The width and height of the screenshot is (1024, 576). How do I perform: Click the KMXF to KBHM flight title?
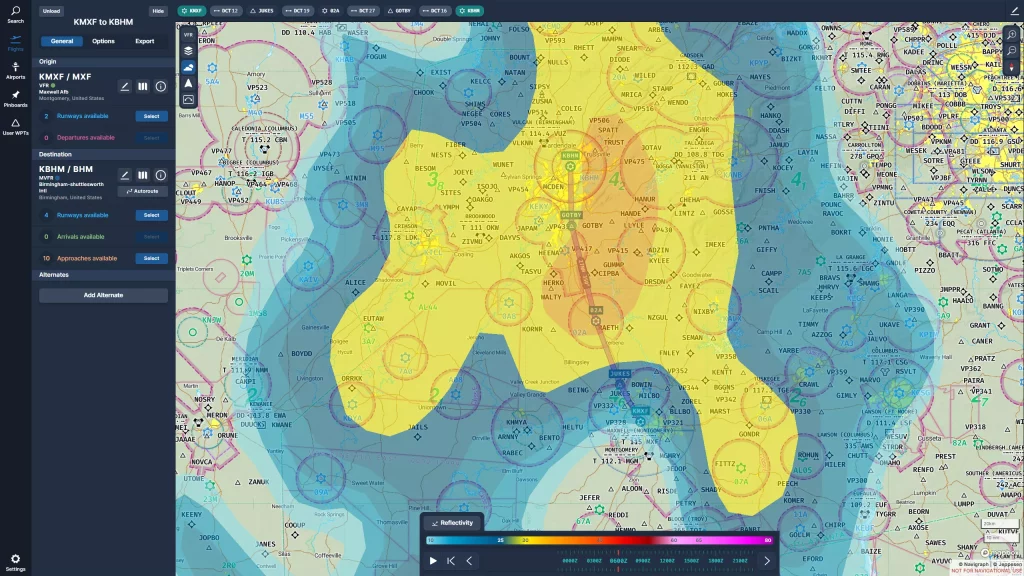(103, 22)
